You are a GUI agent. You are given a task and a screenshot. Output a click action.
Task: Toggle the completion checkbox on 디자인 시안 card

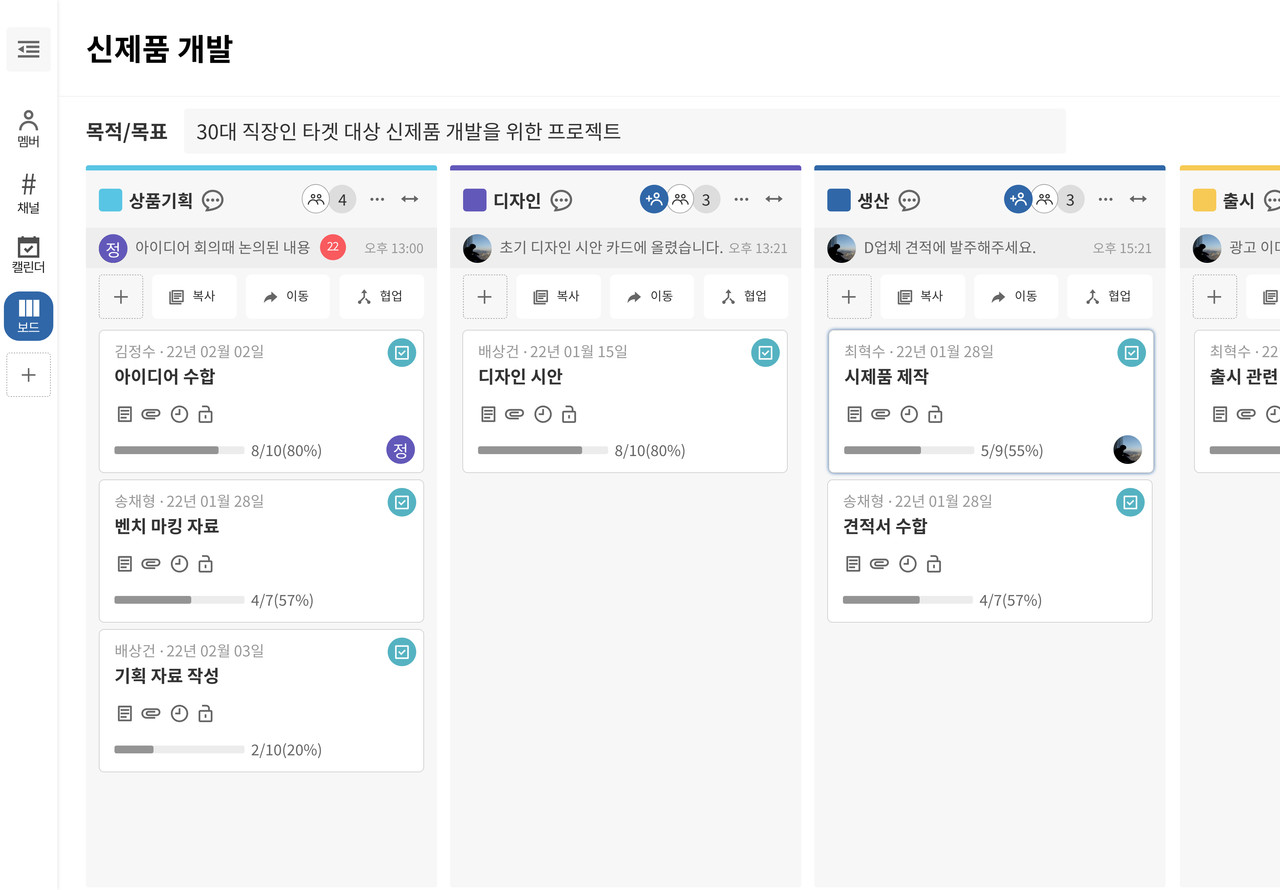pos(765,352)
